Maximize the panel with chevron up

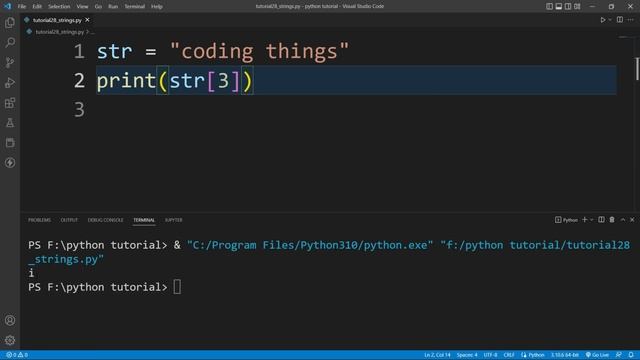623,220
